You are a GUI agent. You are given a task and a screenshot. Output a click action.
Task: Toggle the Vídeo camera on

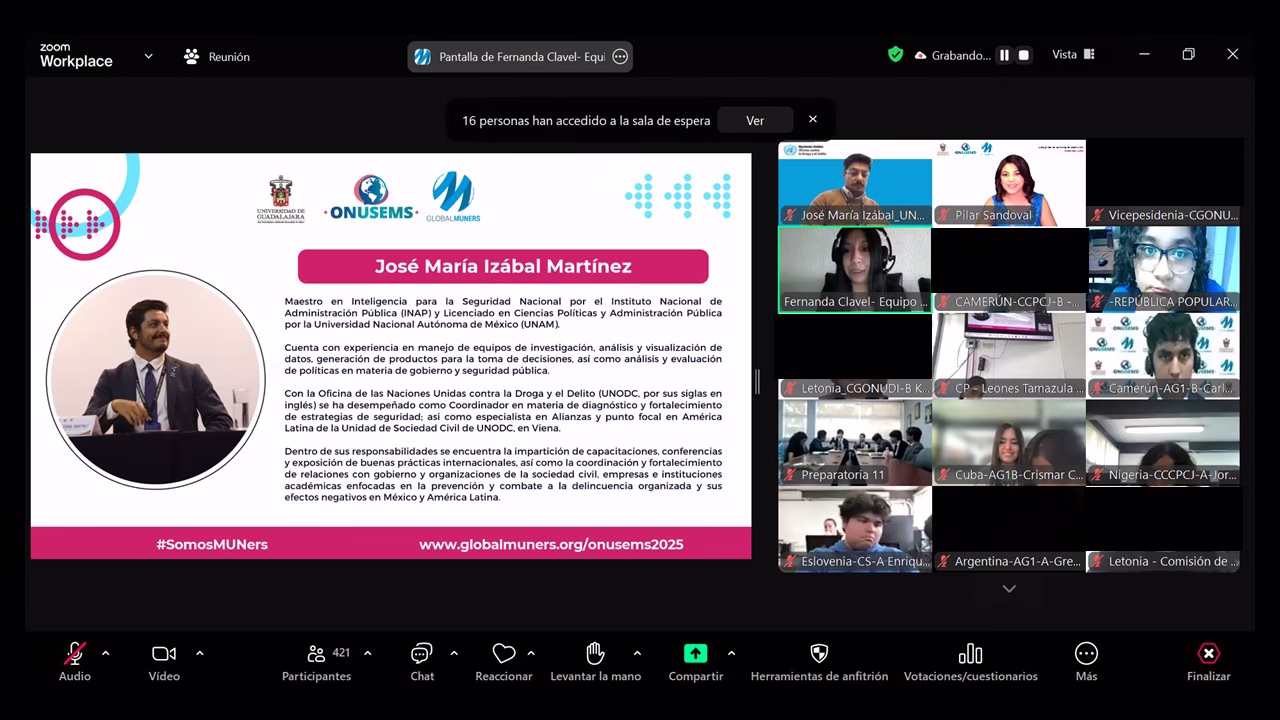coord(163,654)
